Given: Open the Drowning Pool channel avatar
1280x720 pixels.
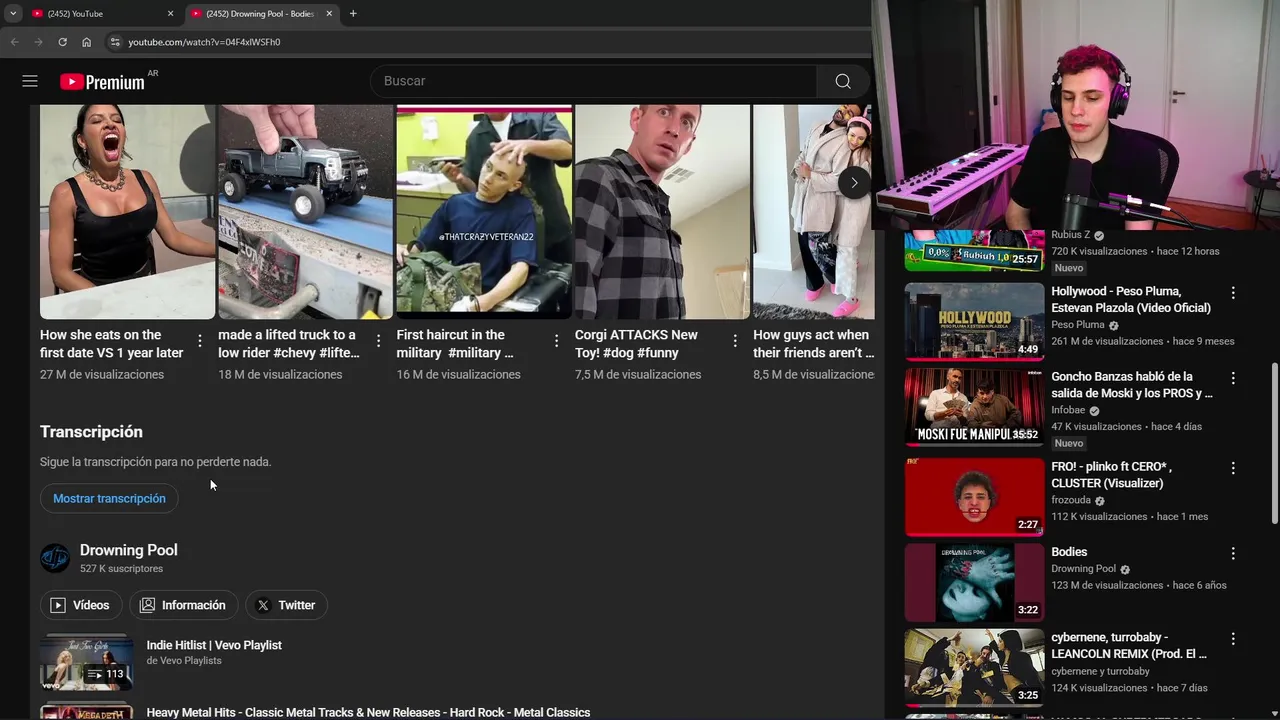Looking at the screenshot, I should click(x=55, y=558).
